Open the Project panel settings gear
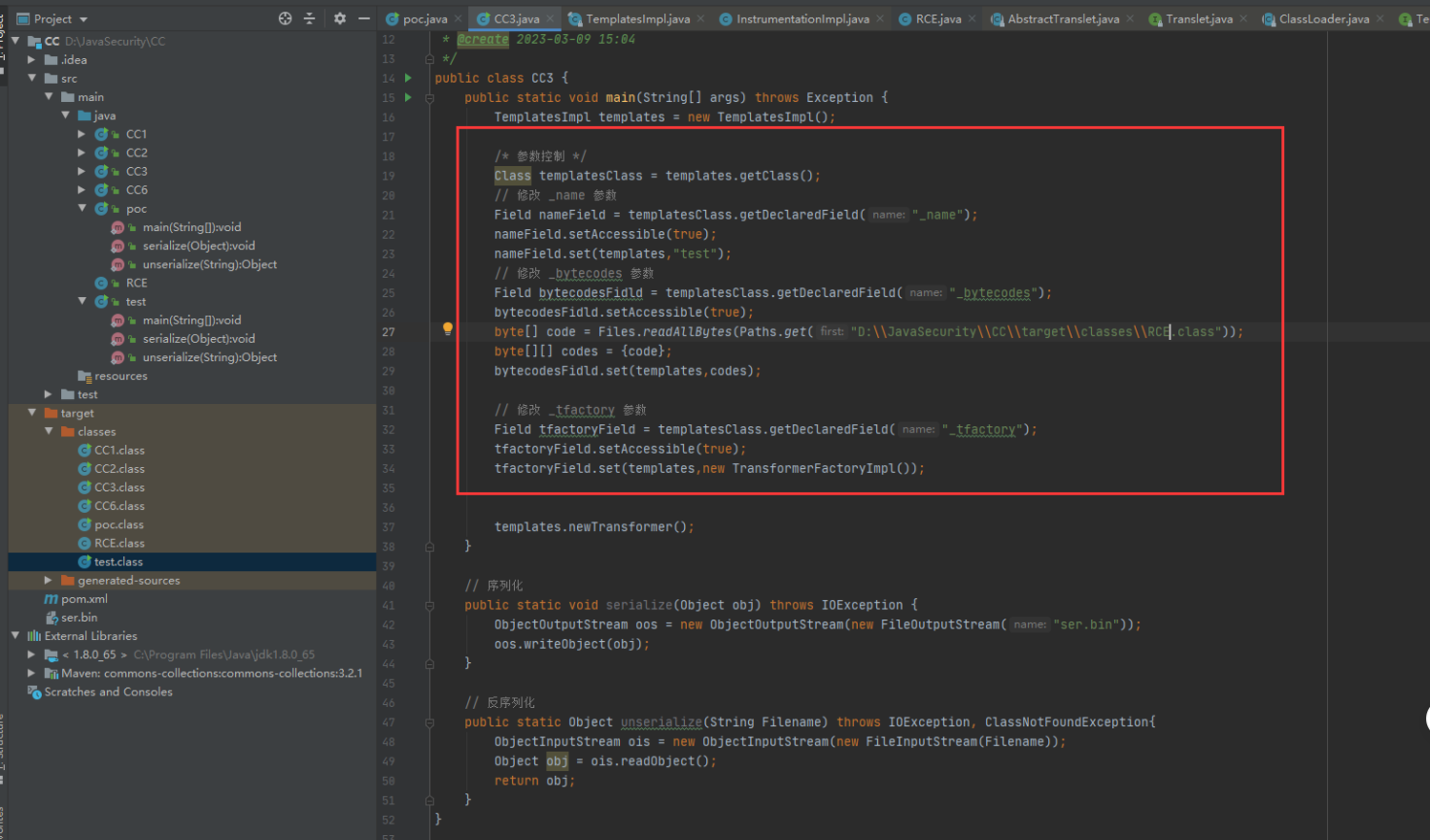1430x840 pixels. tap(339, 18)
